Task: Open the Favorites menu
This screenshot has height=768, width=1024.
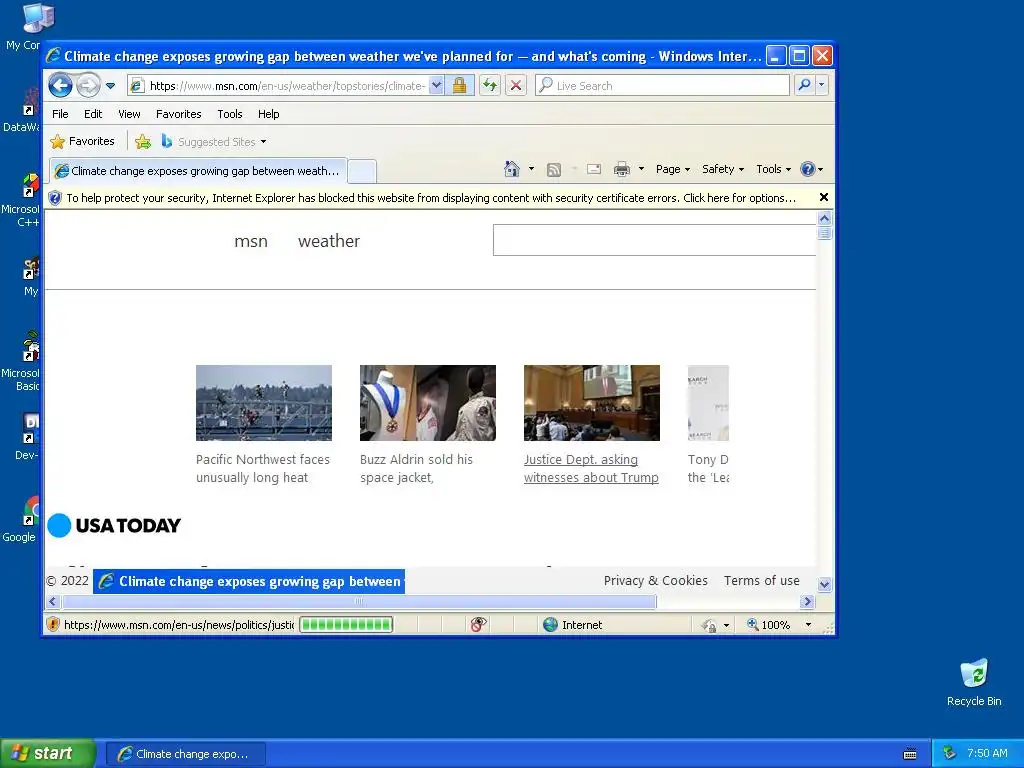Action: [178, 114]
